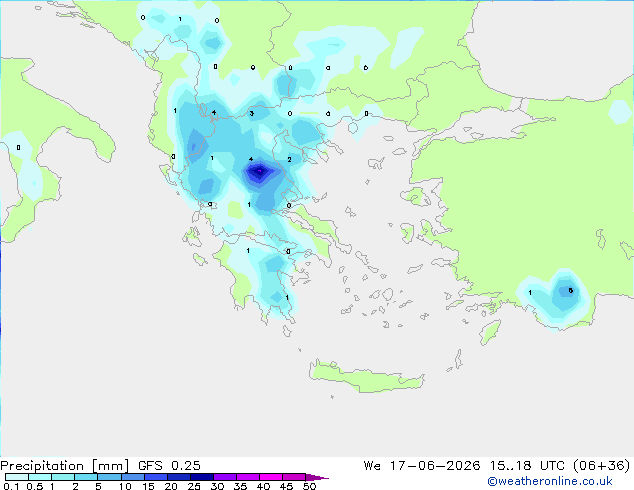
Task: Click the legend value label '0.1'
Action: tap(11, 486)
